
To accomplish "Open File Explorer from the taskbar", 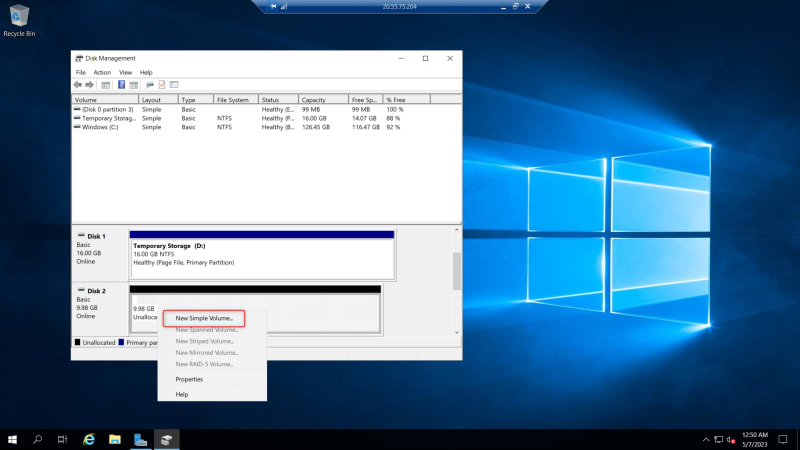I will pos(115,439).
